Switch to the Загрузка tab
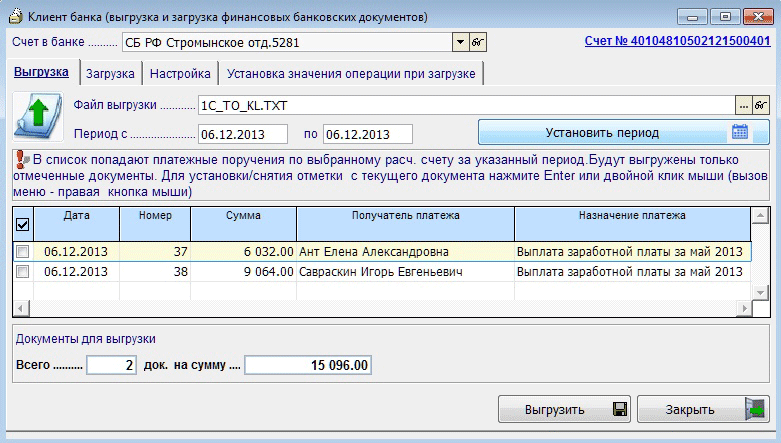 pos(110,74)
